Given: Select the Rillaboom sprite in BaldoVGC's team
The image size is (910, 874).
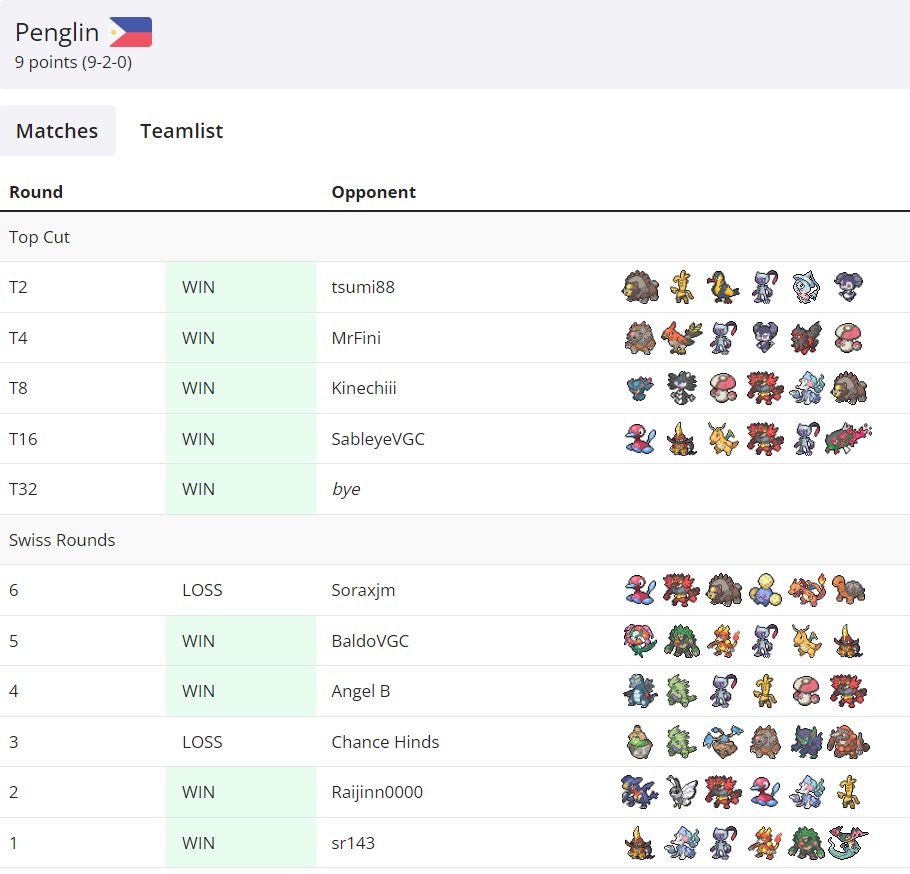Looking at the screenshot, I should [681, 640].
